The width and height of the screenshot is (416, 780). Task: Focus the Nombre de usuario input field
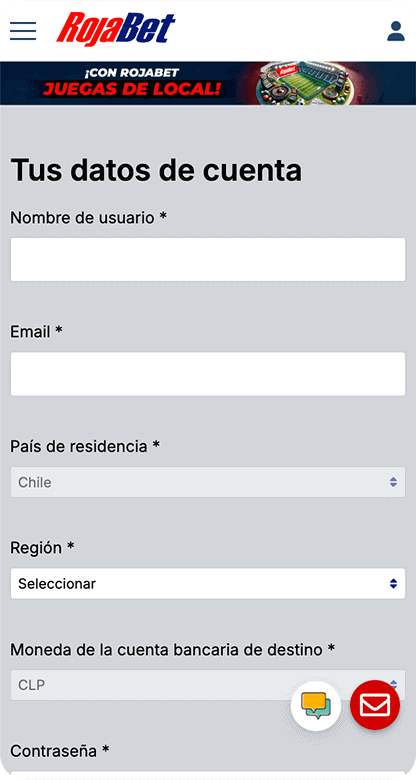[x=208, y=260]
